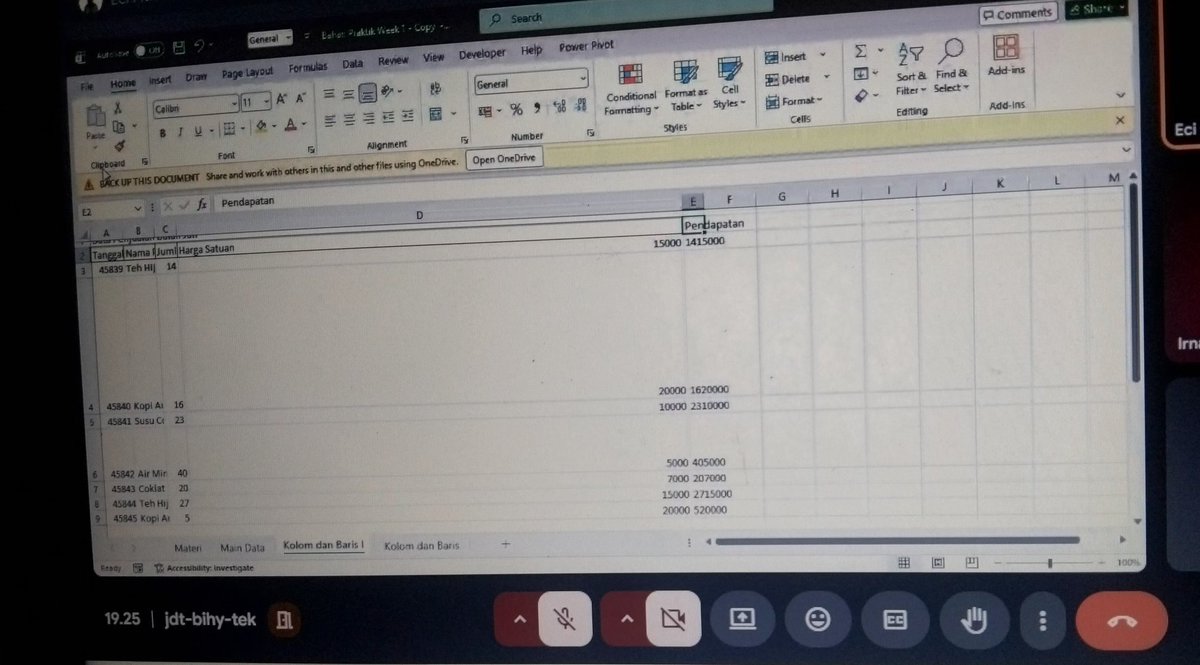This screenshot has height=665, width=1200.
Task: Toggle the AutoSave switch
Action: coord(149,50)
